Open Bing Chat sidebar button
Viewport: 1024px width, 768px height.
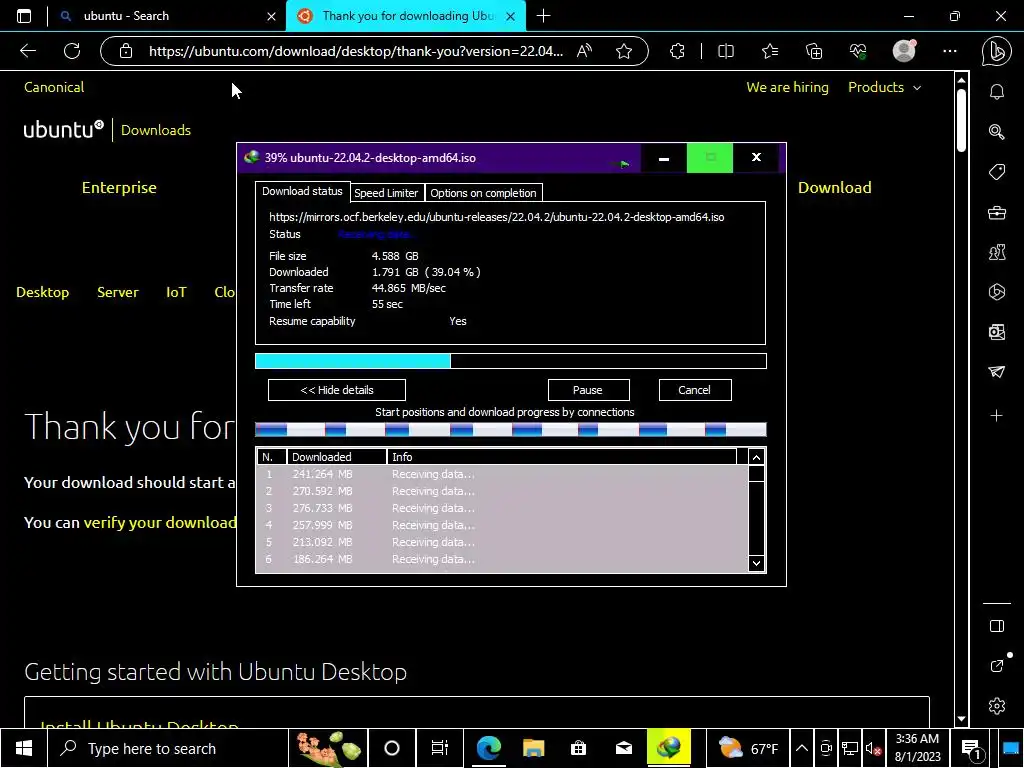click(997, 52)
